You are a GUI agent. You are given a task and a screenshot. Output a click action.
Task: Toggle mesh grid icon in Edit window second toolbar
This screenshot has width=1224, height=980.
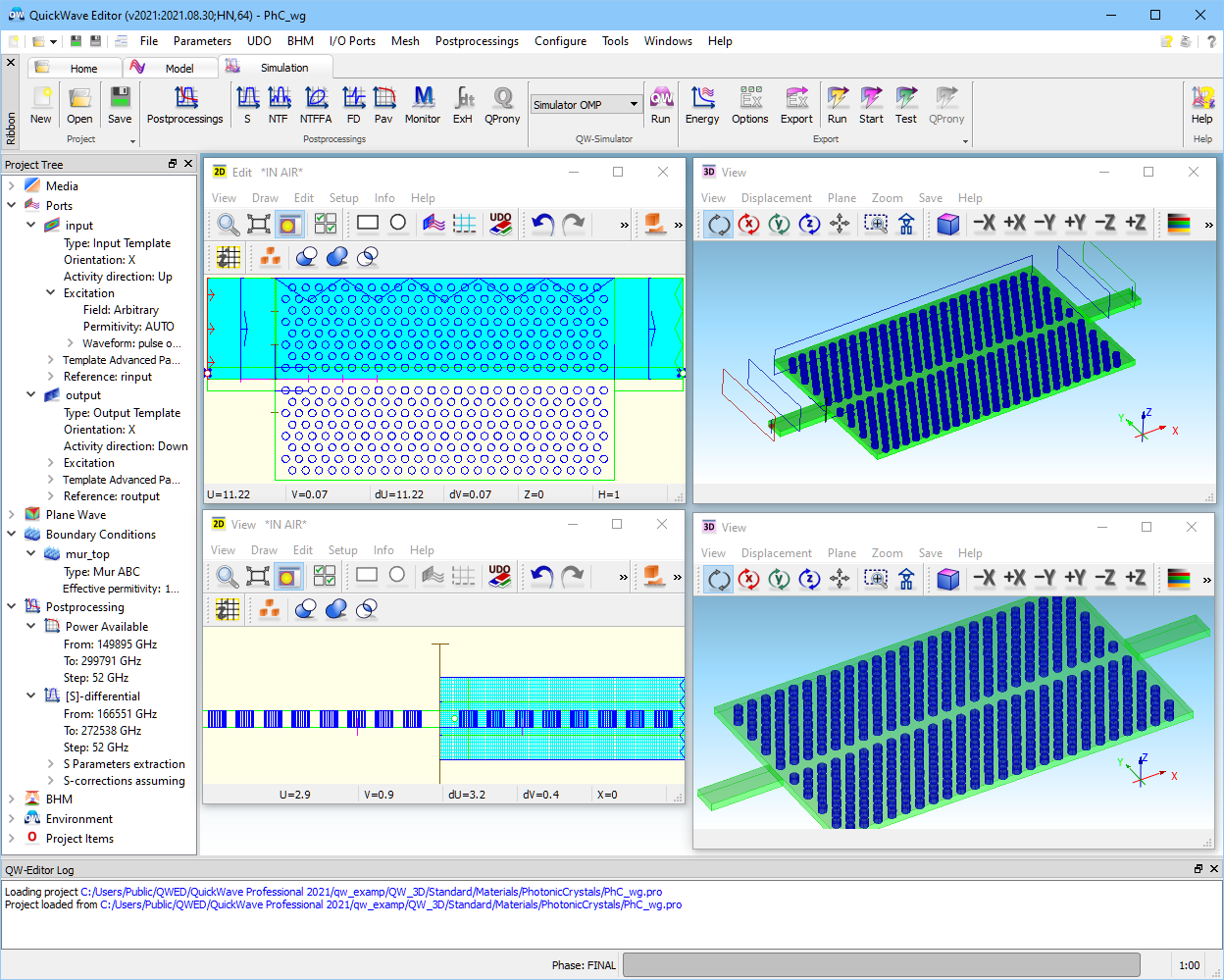228,257
